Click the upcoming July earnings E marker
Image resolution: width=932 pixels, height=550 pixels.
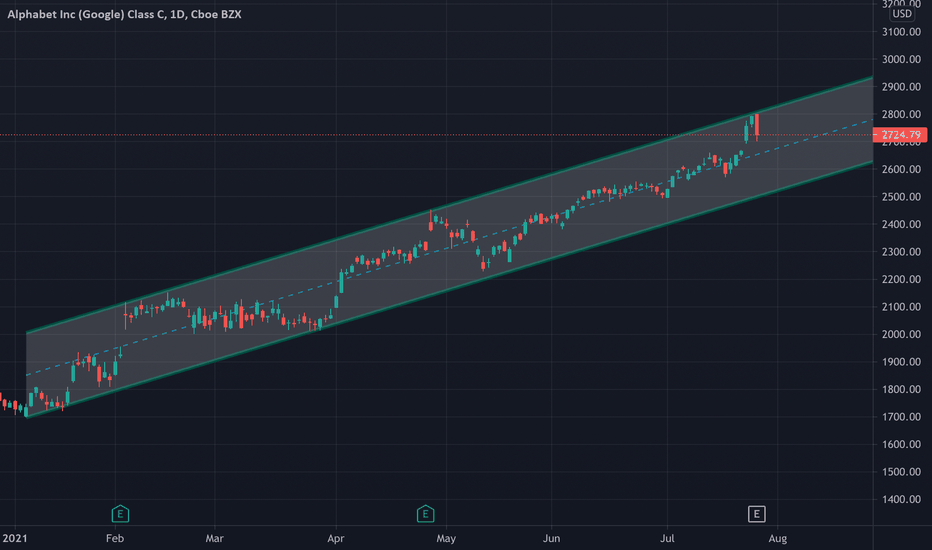point(757,514)
